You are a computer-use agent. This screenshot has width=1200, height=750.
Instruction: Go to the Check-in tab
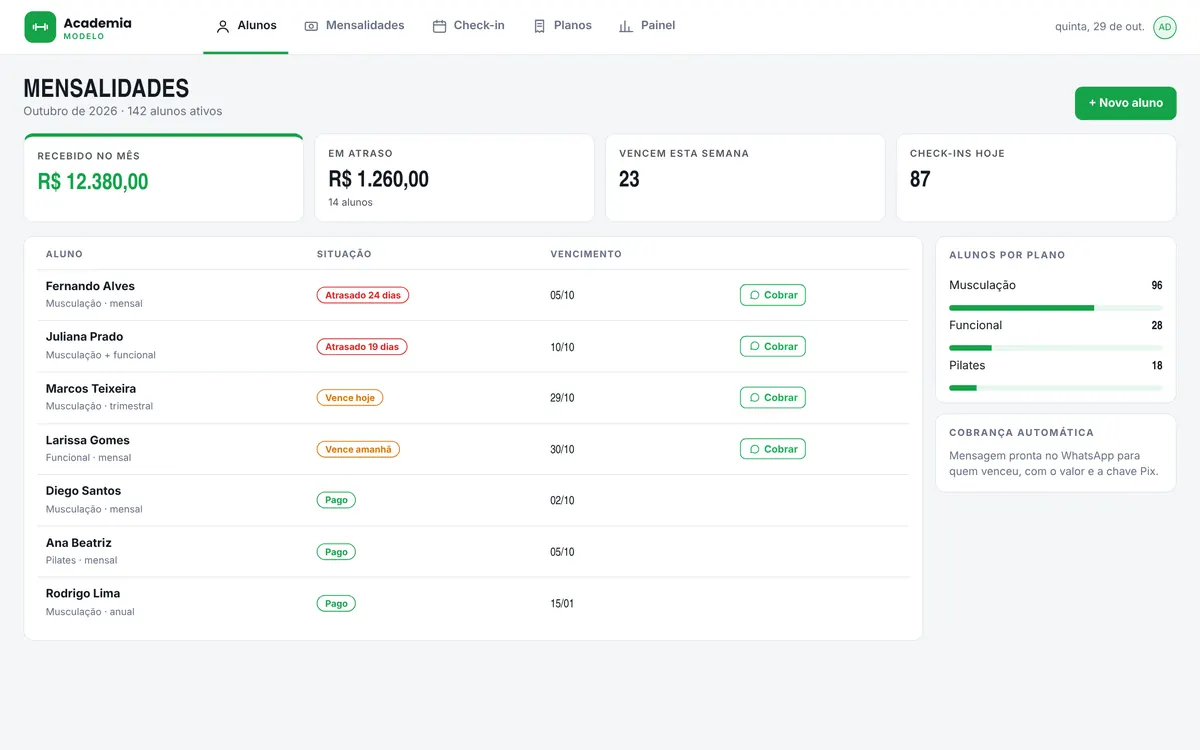[468, 26]
